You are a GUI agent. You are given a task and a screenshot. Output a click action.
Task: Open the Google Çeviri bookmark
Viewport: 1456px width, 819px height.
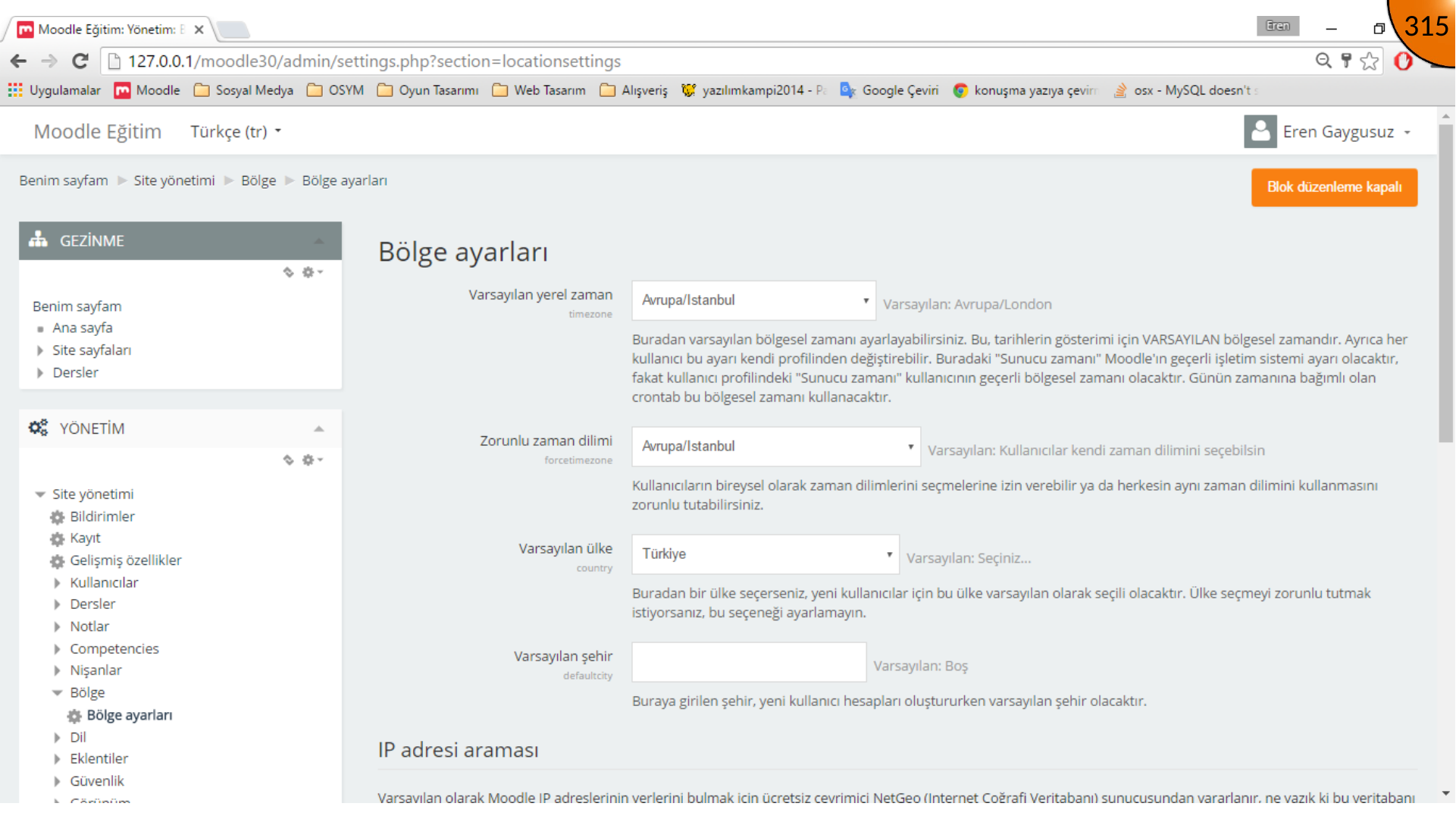tap(889, 90)
